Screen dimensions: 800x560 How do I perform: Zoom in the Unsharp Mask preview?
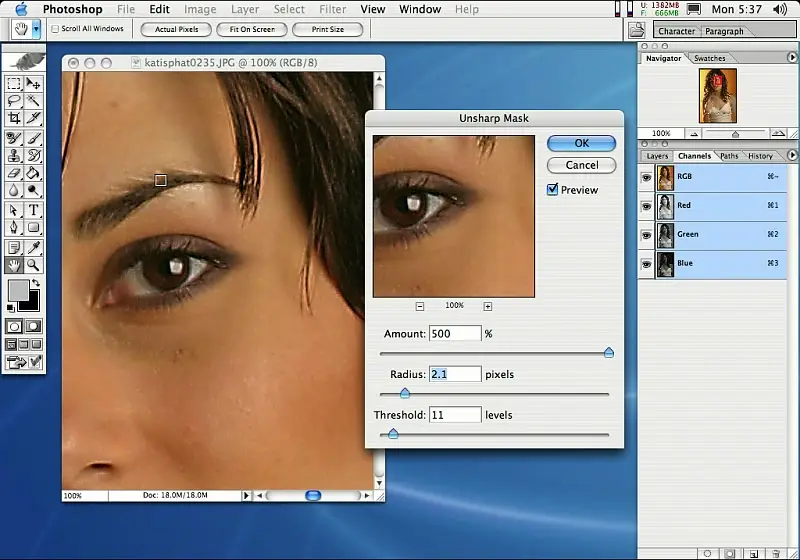pyautogui.click(x=488, y=306)
